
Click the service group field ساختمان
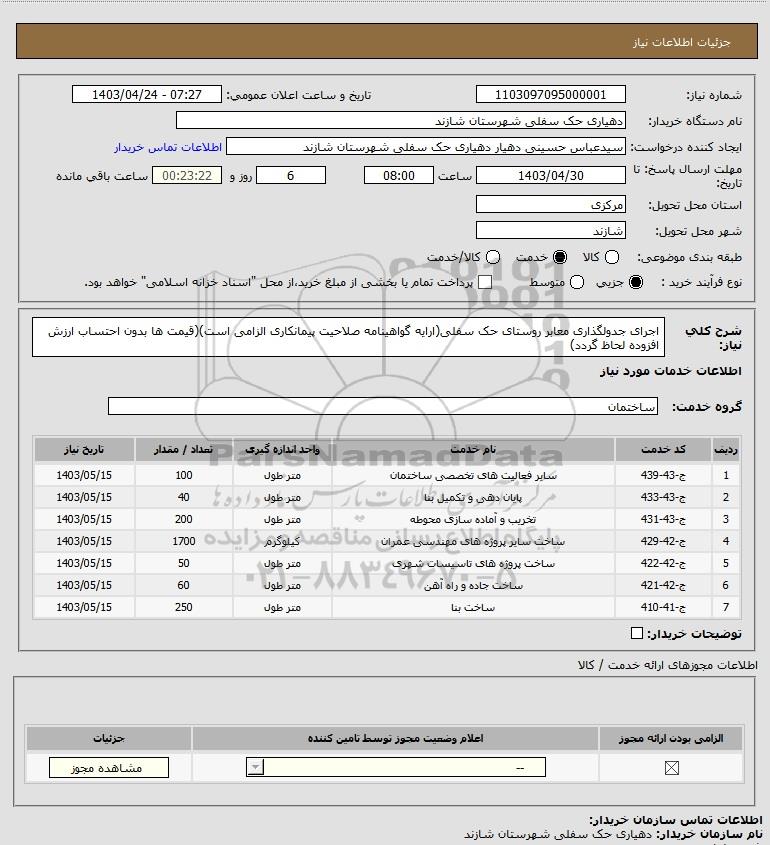tap(383, 406)
